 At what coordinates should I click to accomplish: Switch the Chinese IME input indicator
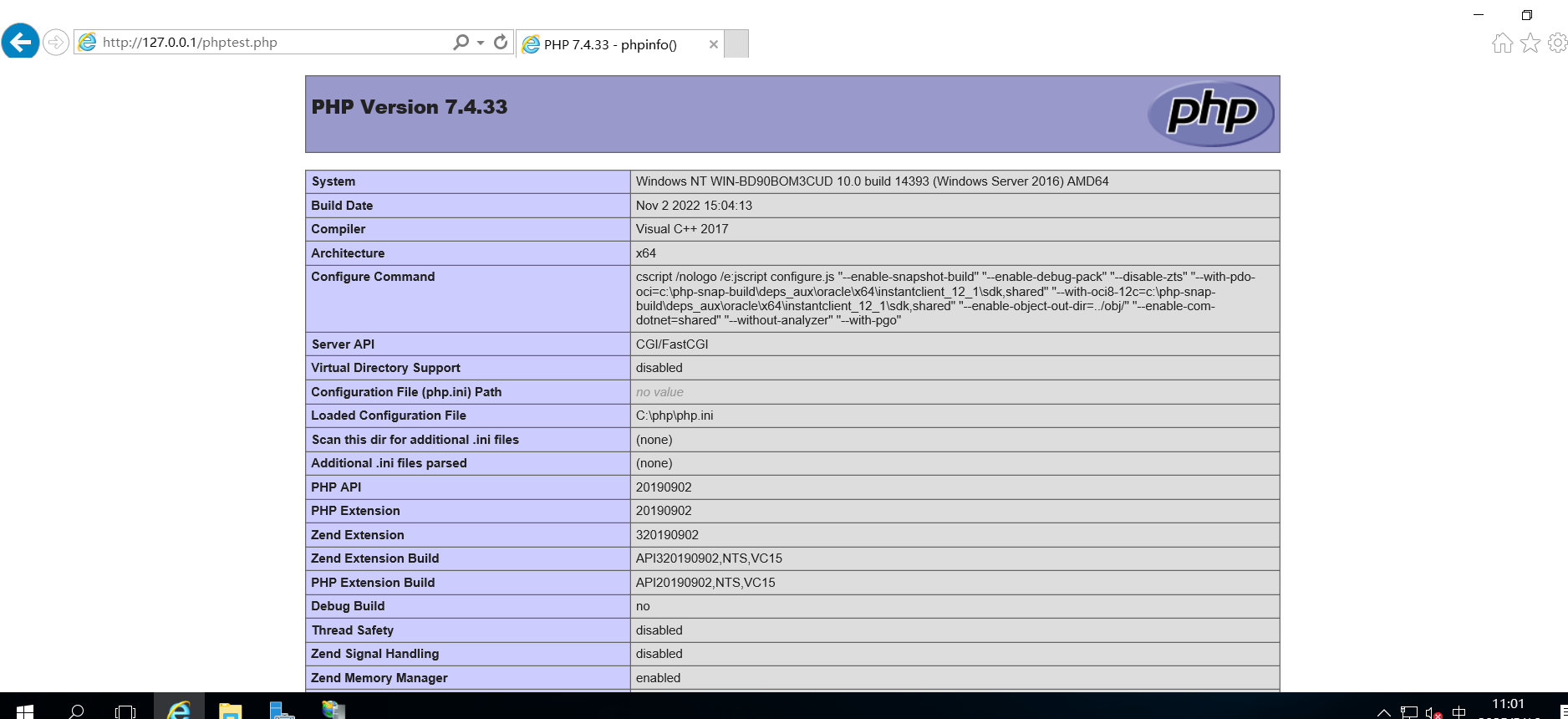click(x=1459, y=712)
